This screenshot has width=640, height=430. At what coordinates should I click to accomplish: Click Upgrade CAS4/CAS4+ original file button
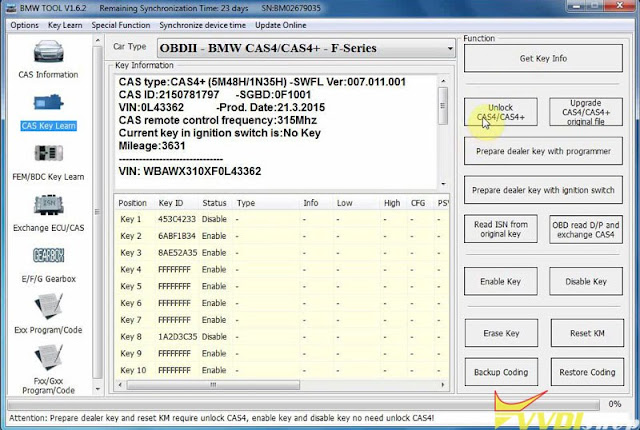click(586, 112)
